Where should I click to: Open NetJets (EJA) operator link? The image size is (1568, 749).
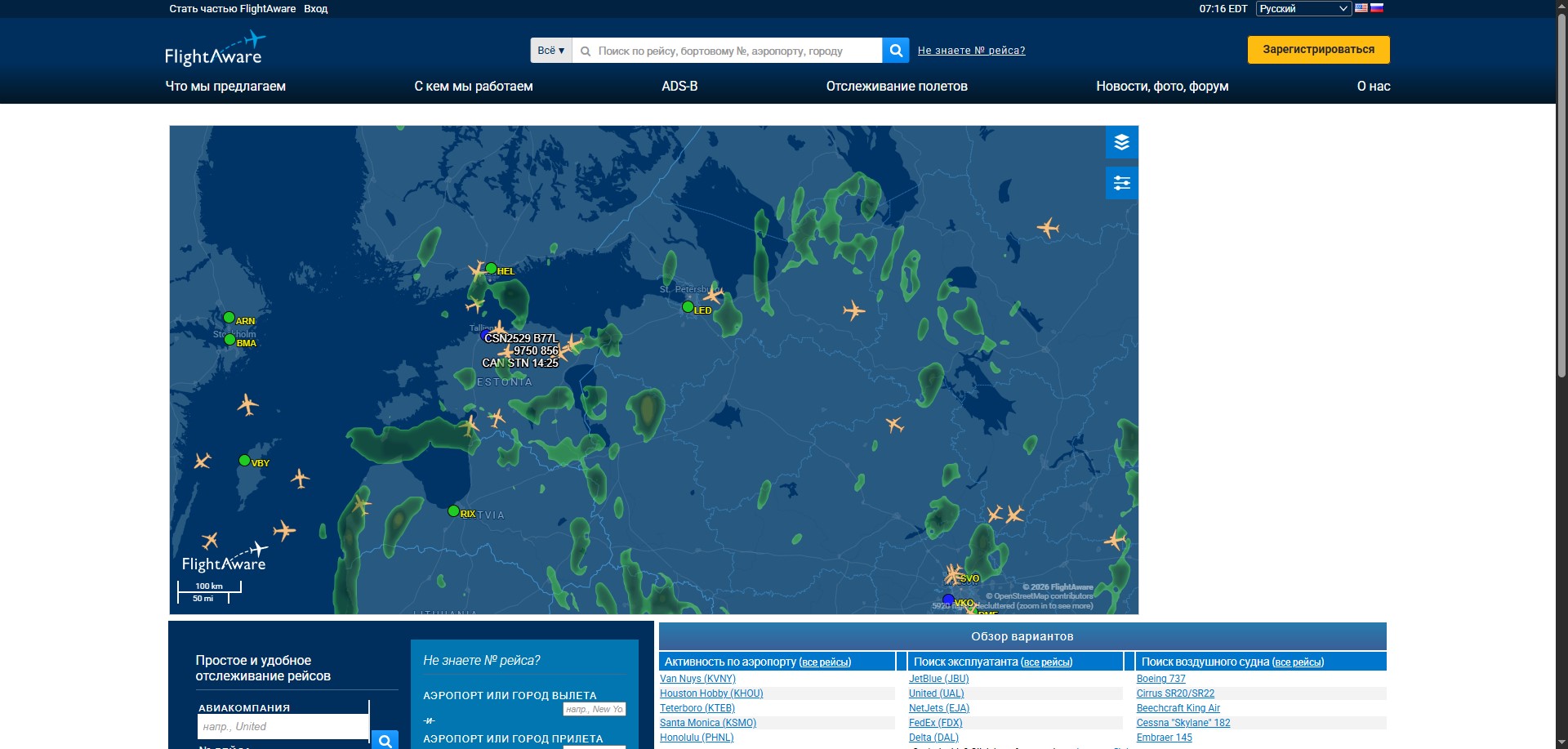pyautogui.click(x=939, y=708)
